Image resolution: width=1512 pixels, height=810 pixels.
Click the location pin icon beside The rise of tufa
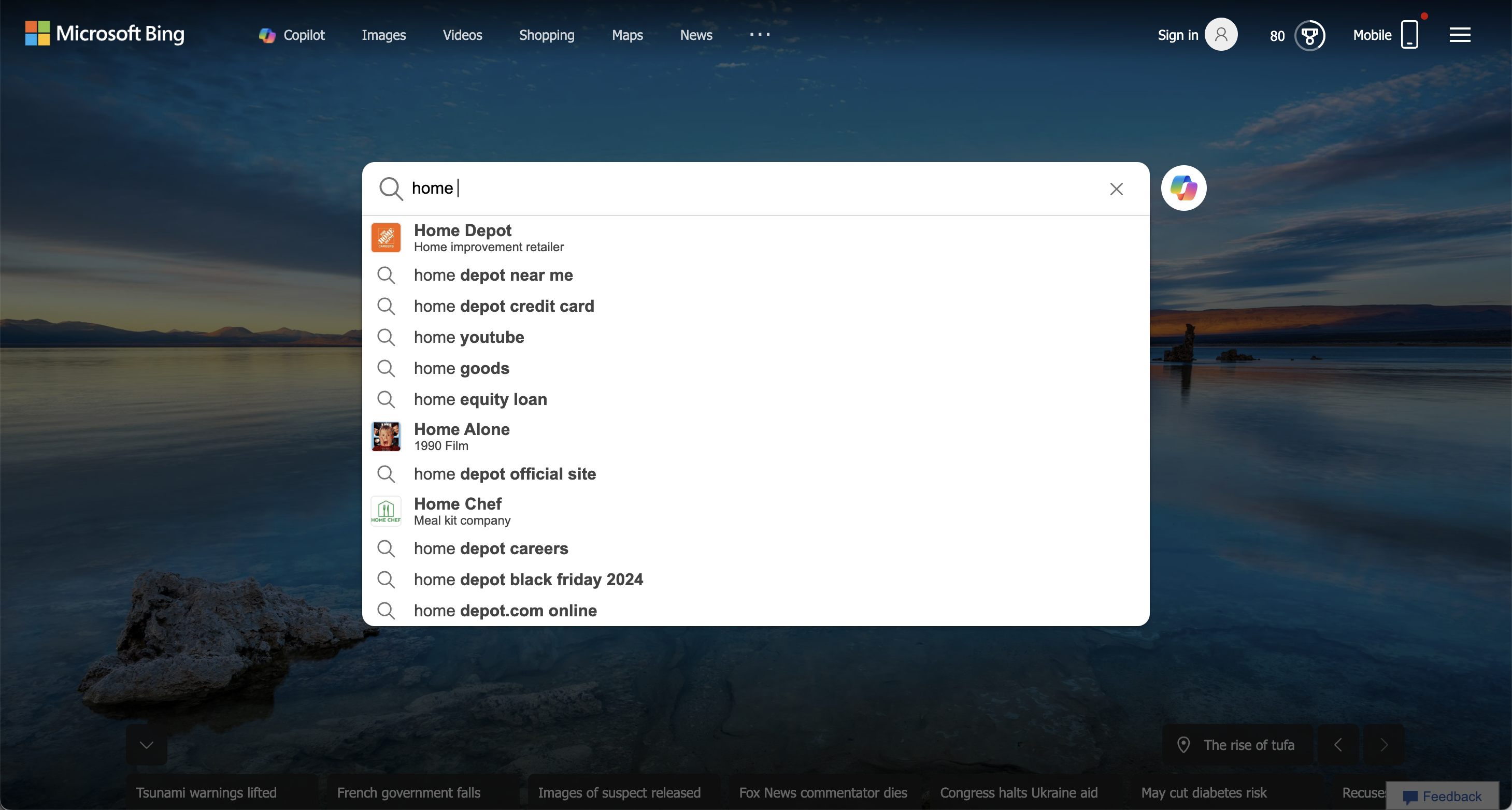pyautogui.click(x=1183, y=745)
